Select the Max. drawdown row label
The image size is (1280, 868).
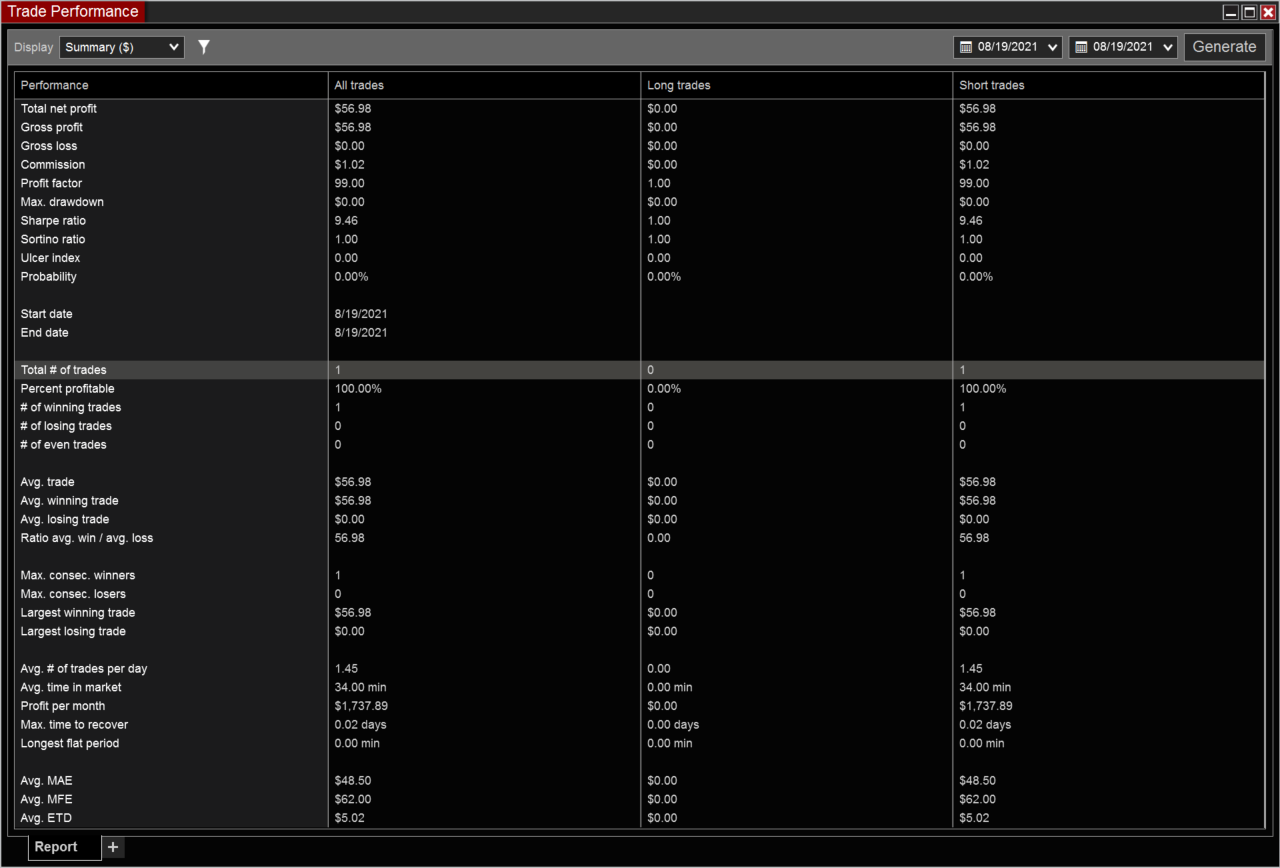(62, 202)
